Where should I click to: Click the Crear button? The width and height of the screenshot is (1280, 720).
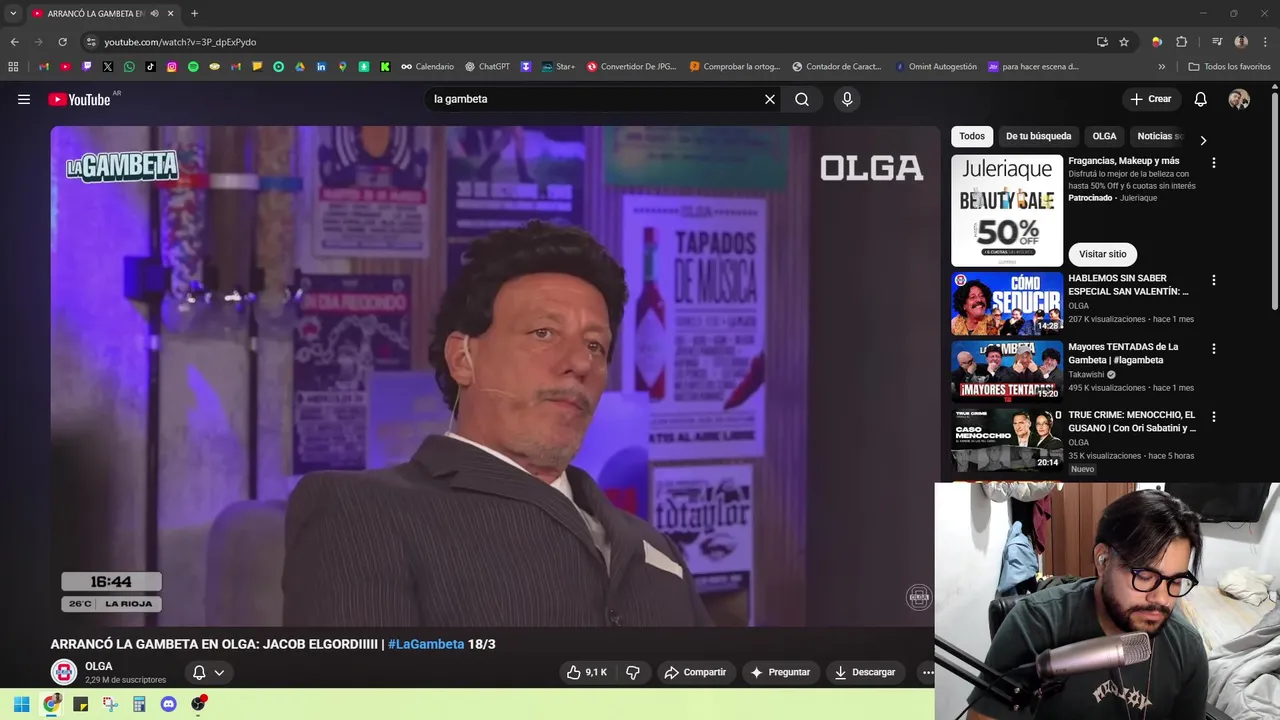(x=1150, y=99)
